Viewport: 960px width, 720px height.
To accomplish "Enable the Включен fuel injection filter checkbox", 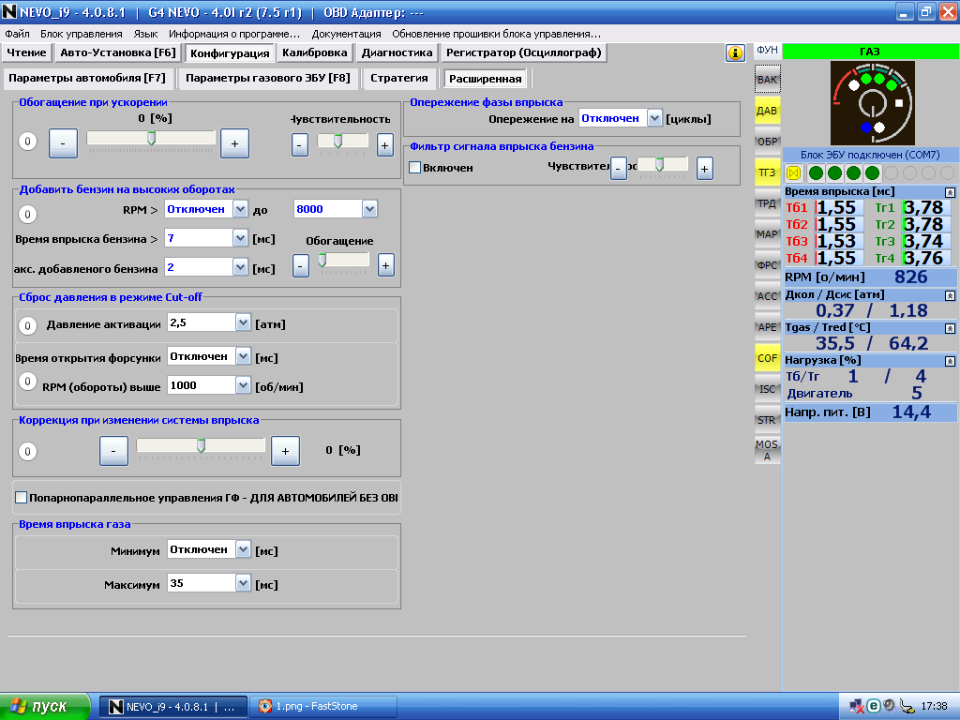I will click(x=416, y=167).
